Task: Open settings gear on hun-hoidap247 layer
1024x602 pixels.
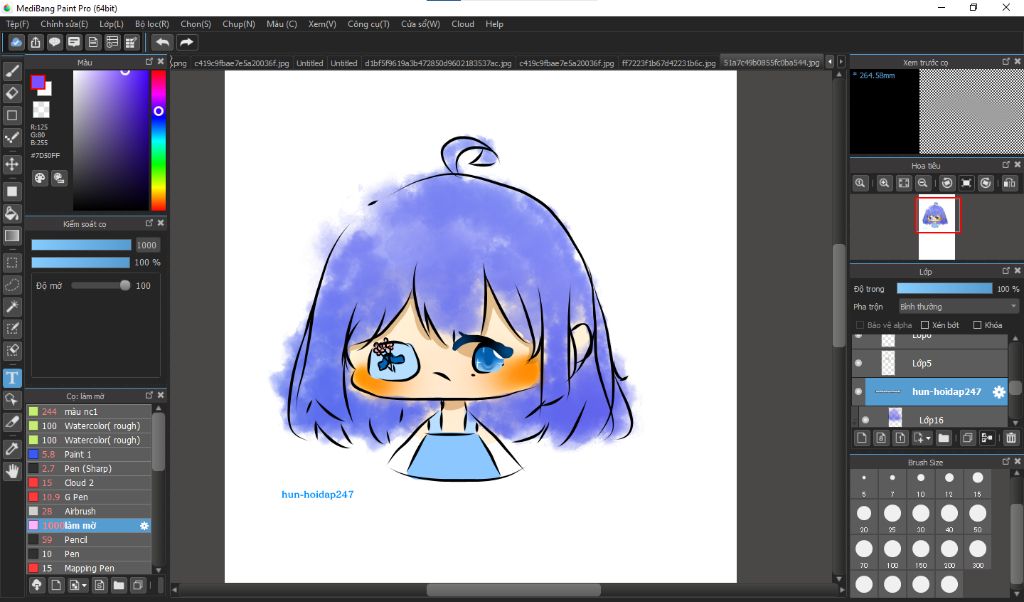Action: coord(999,392)
